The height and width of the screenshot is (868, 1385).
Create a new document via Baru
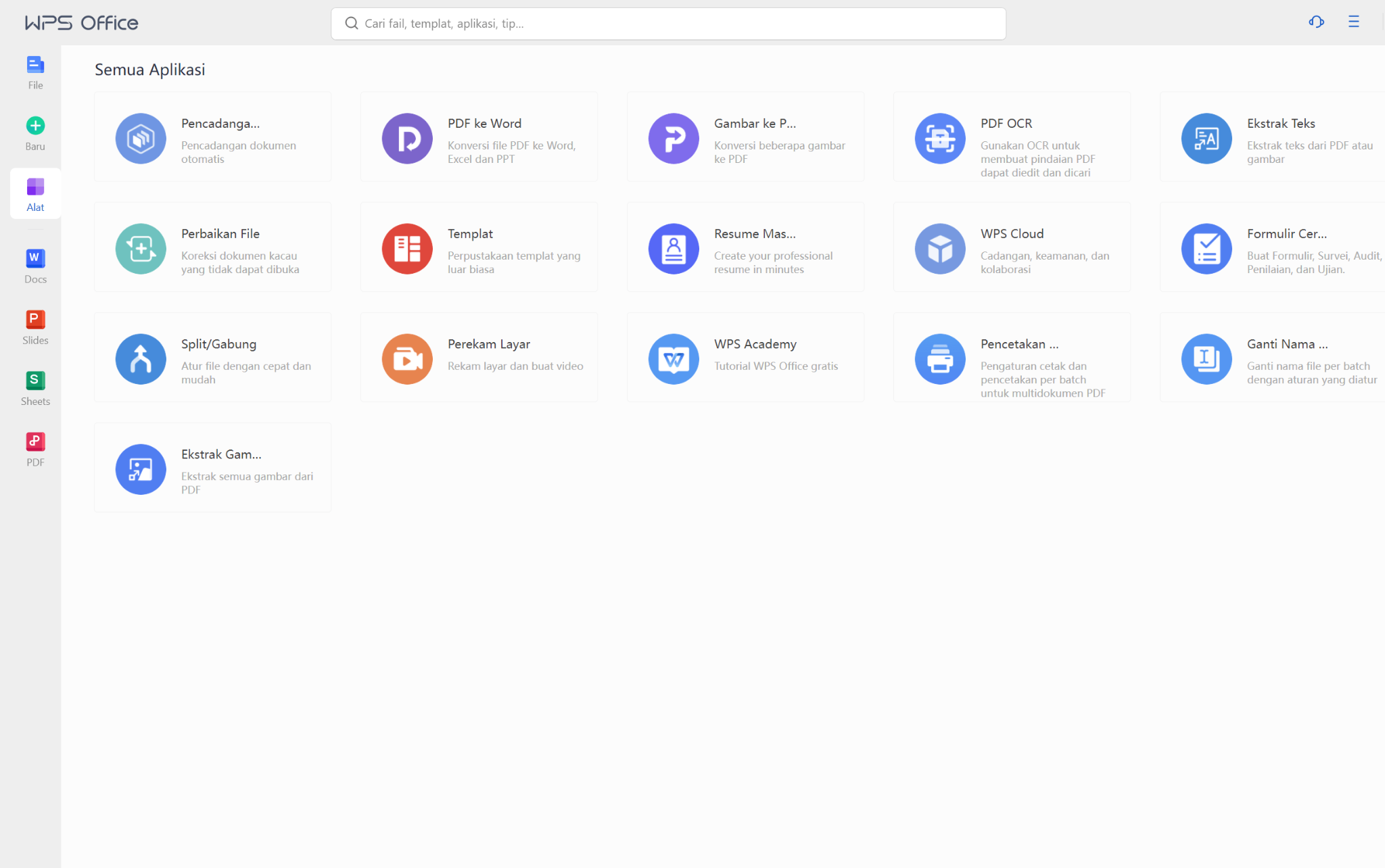pyautogui.click(x=34, y=132)
